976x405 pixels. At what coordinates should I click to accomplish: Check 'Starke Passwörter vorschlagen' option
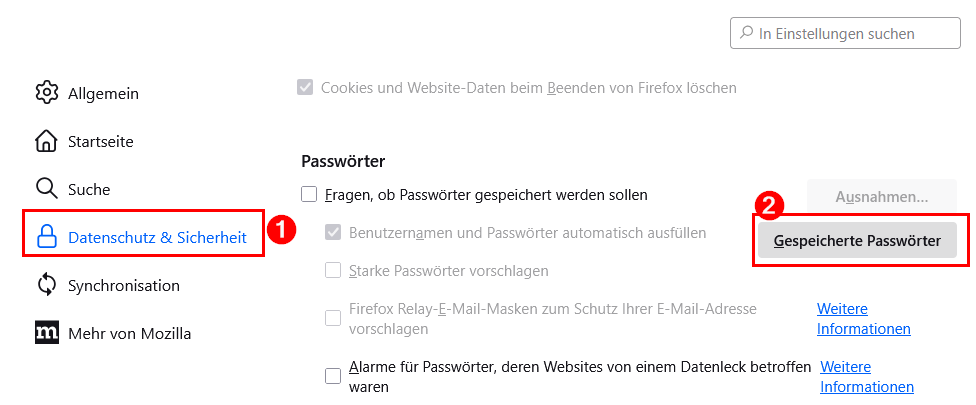pos(333,271)
